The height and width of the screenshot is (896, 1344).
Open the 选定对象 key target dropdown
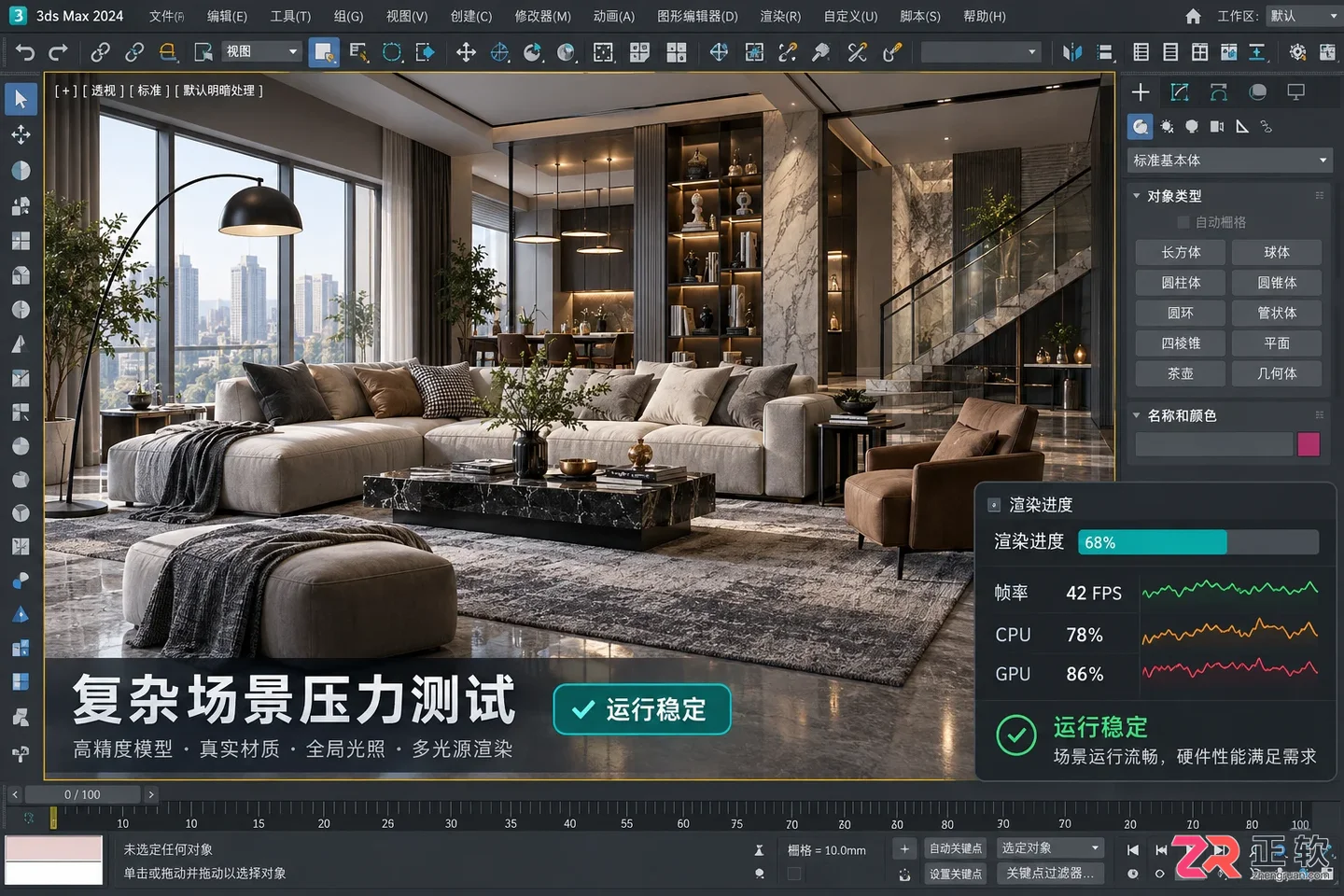point(1050,847)
